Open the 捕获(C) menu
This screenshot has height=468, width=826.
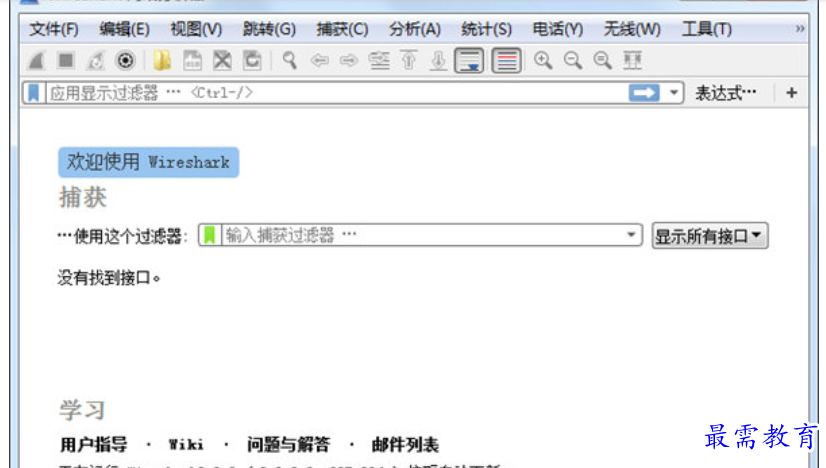pyautogui.click(x=342, y=29)
